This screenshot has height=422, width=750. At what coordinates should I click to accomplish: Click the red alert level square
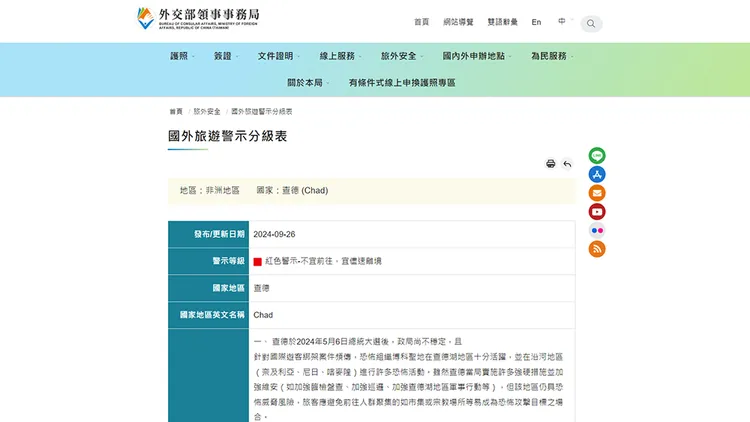(x=257, y=262)
